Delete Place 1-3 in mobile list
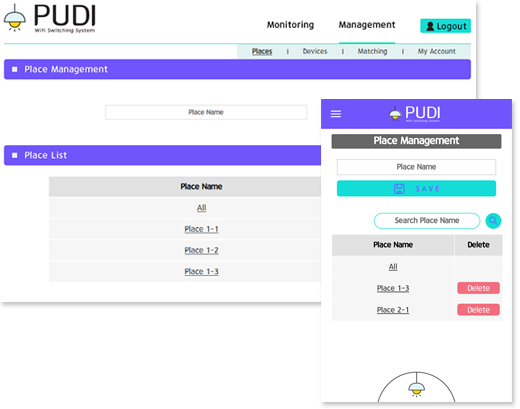Viewport: 520px width, 409px height. [478, 288]
